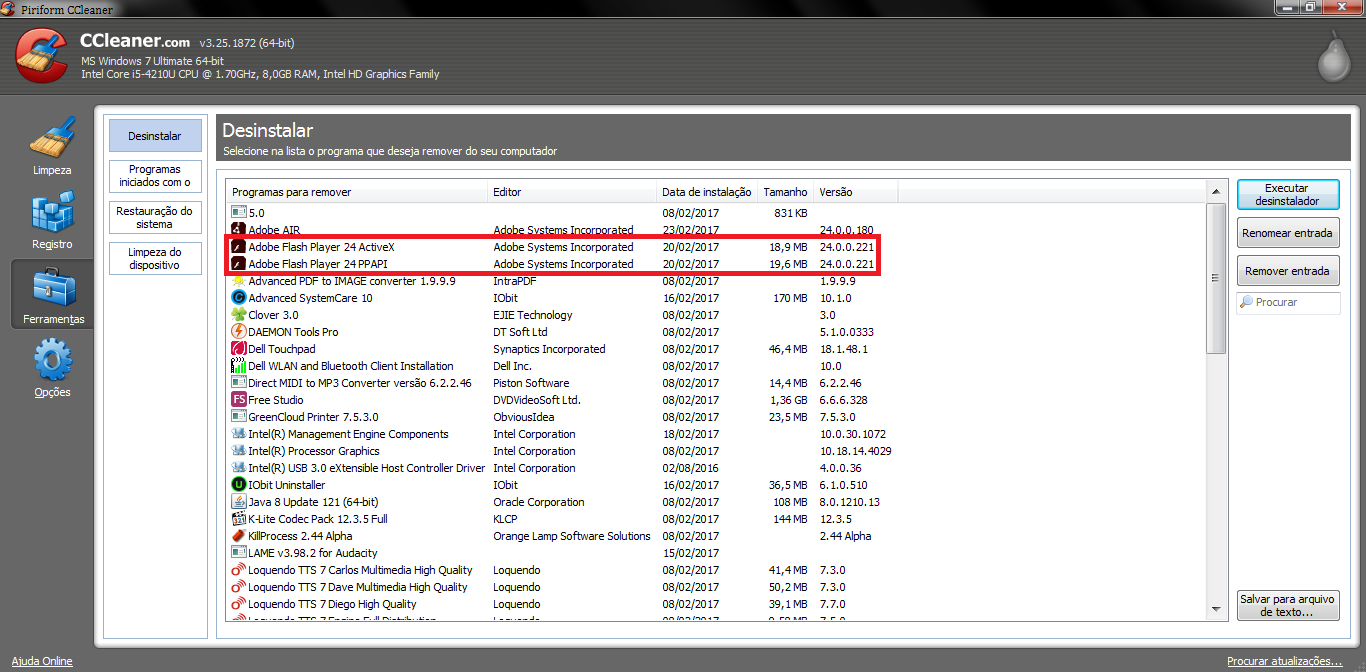Open Restauração do sistema tab

pyautogui.click(x=155, y=218)
